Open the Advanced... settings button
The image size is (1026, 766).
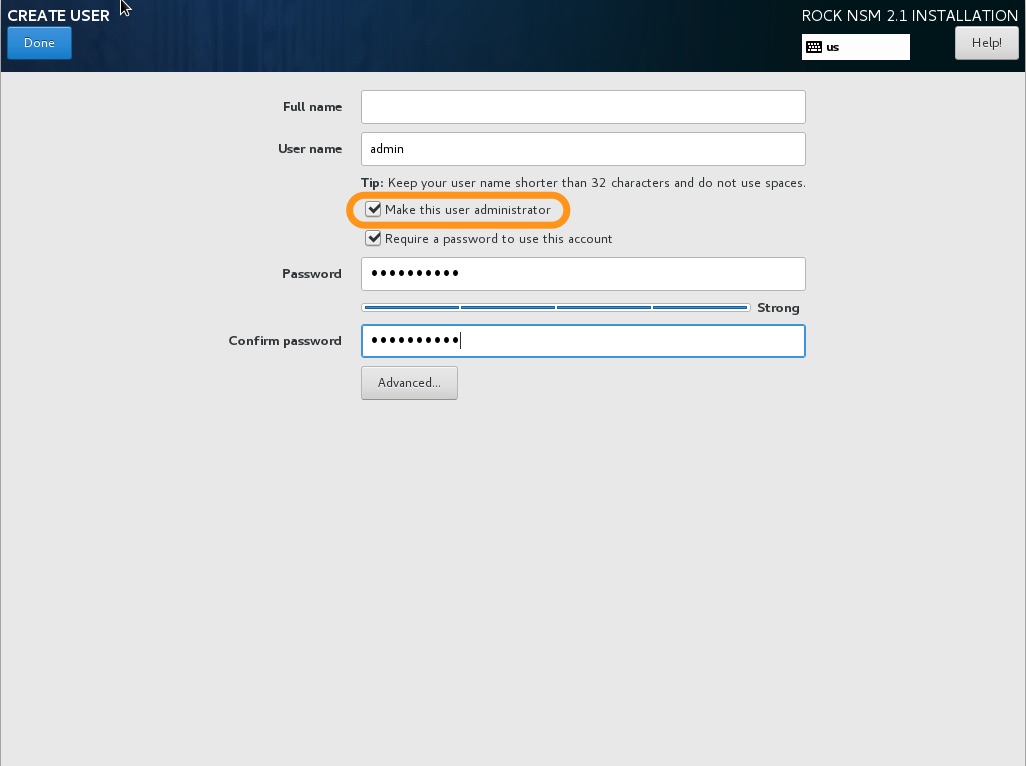click(409, 383)
